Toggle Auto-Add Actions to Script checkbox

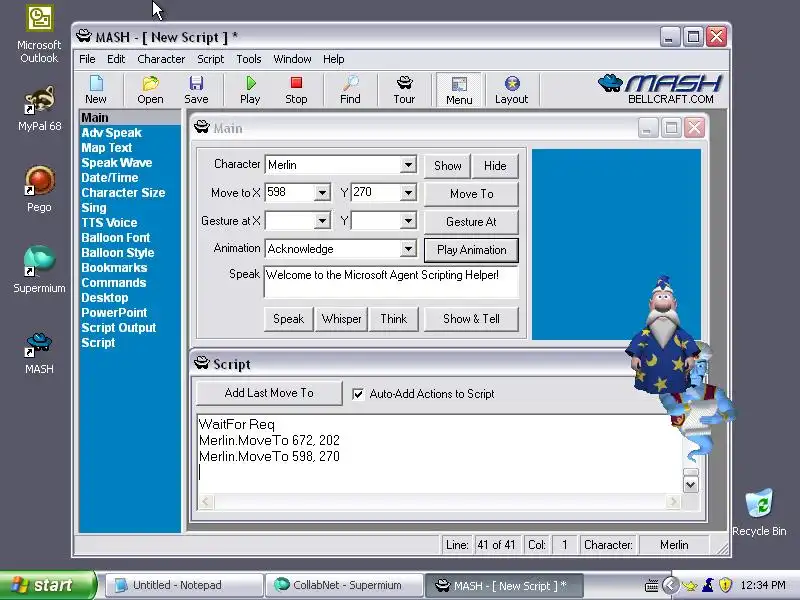(x=358, y=394)
